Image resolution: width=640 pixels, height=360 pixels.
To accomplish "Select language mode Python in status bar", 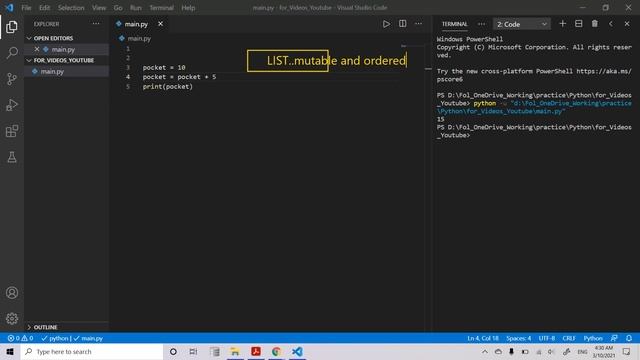I will tap(593, 338).
